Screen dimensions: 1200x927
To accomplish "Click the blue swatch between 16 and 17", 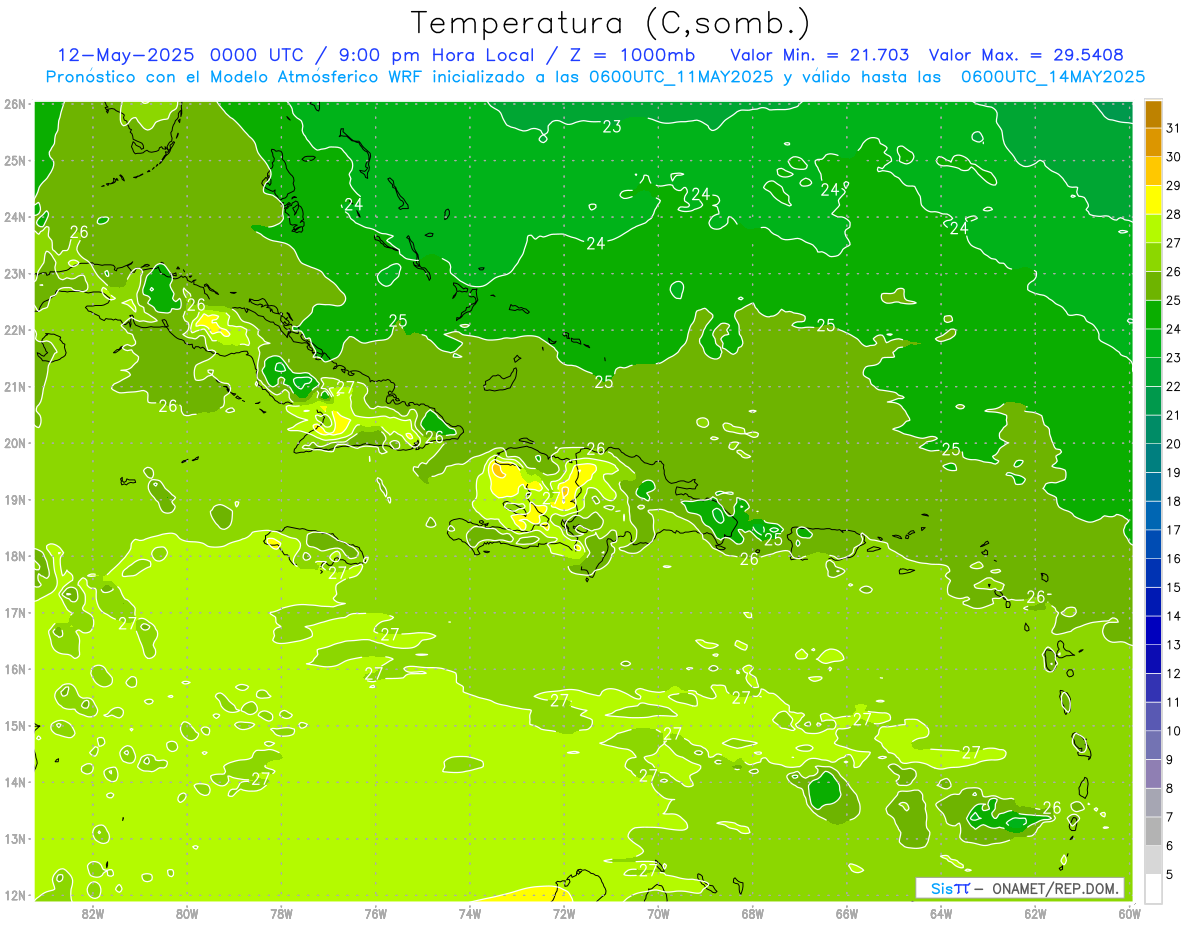I will (1153, 544).
